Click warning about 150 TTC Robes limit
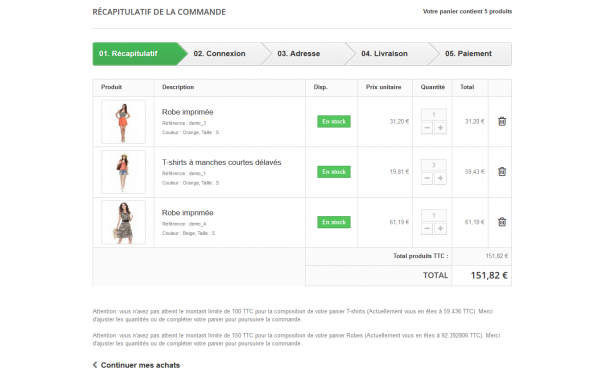610x390 pixels. coord(296,339)
